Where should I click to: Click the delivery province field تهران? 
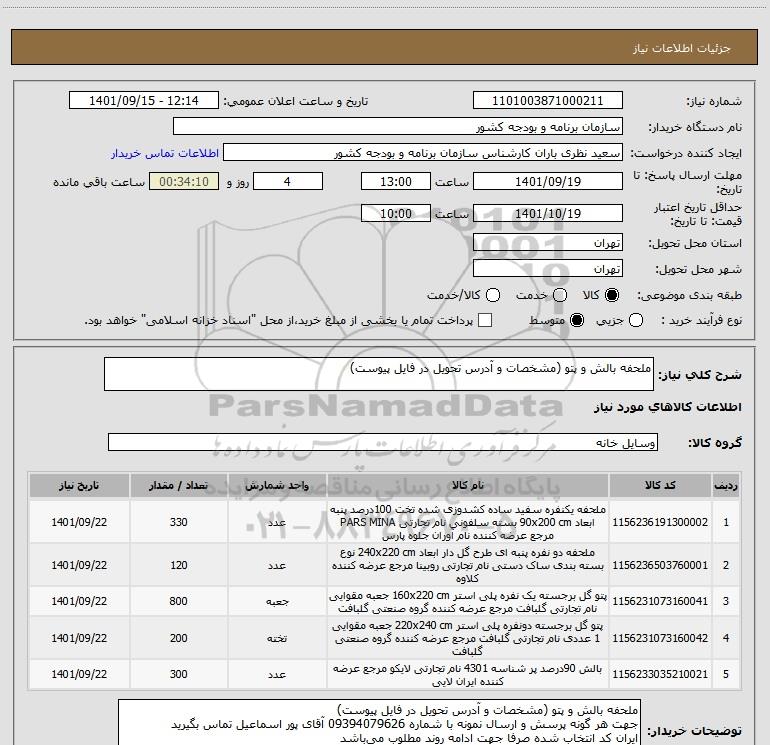(x=548, y=242)
